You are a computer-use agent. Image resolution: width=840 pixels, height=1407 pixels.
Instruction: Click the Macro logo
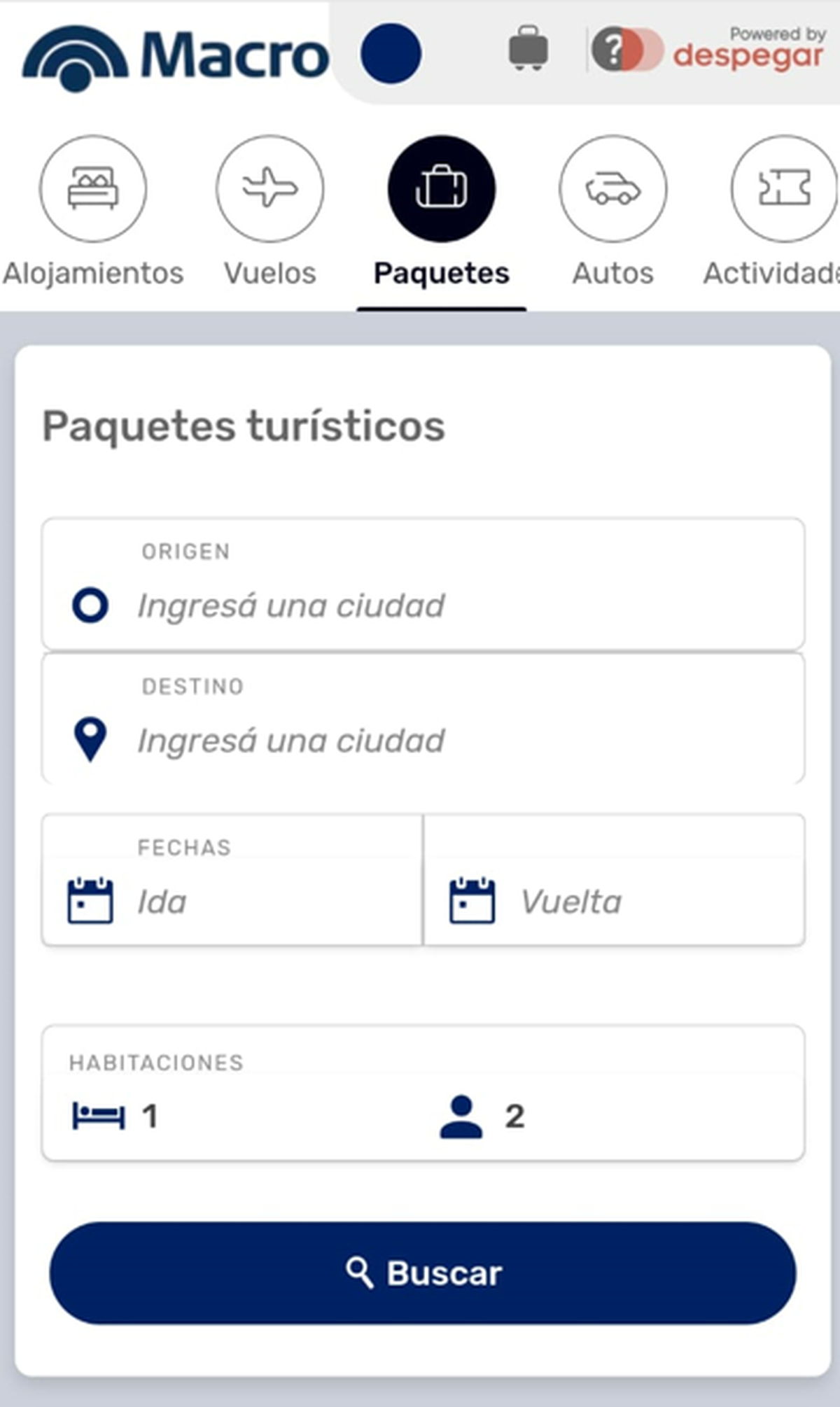coord(175,57)
